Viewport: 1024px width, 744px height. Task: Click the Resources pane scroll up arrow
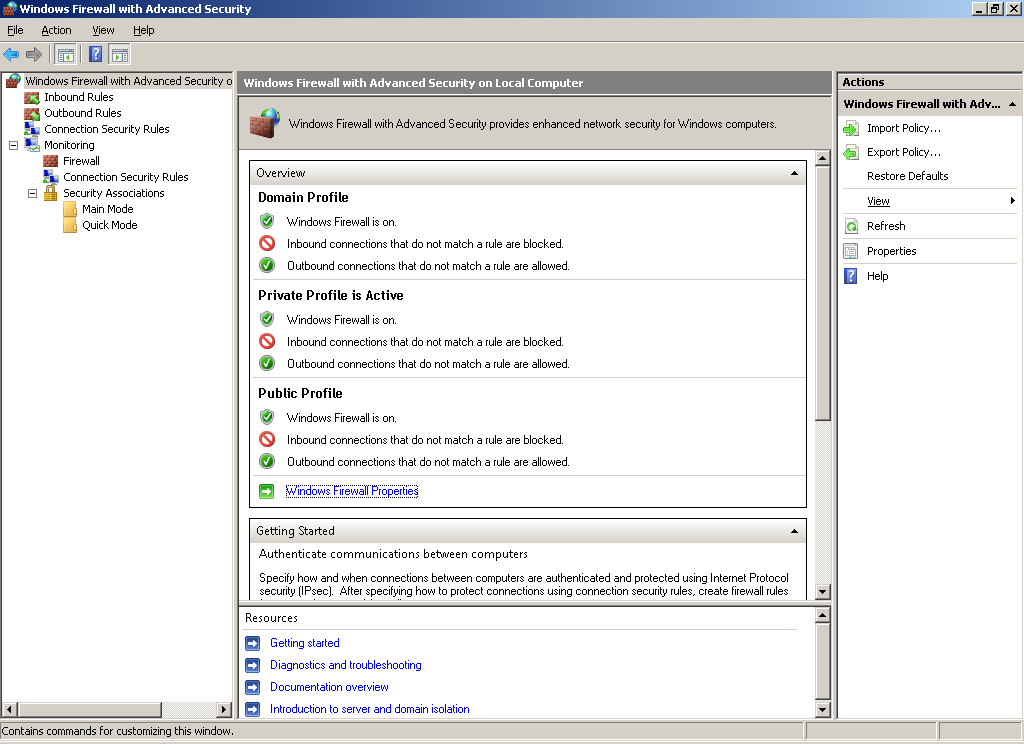click(823, 615)
